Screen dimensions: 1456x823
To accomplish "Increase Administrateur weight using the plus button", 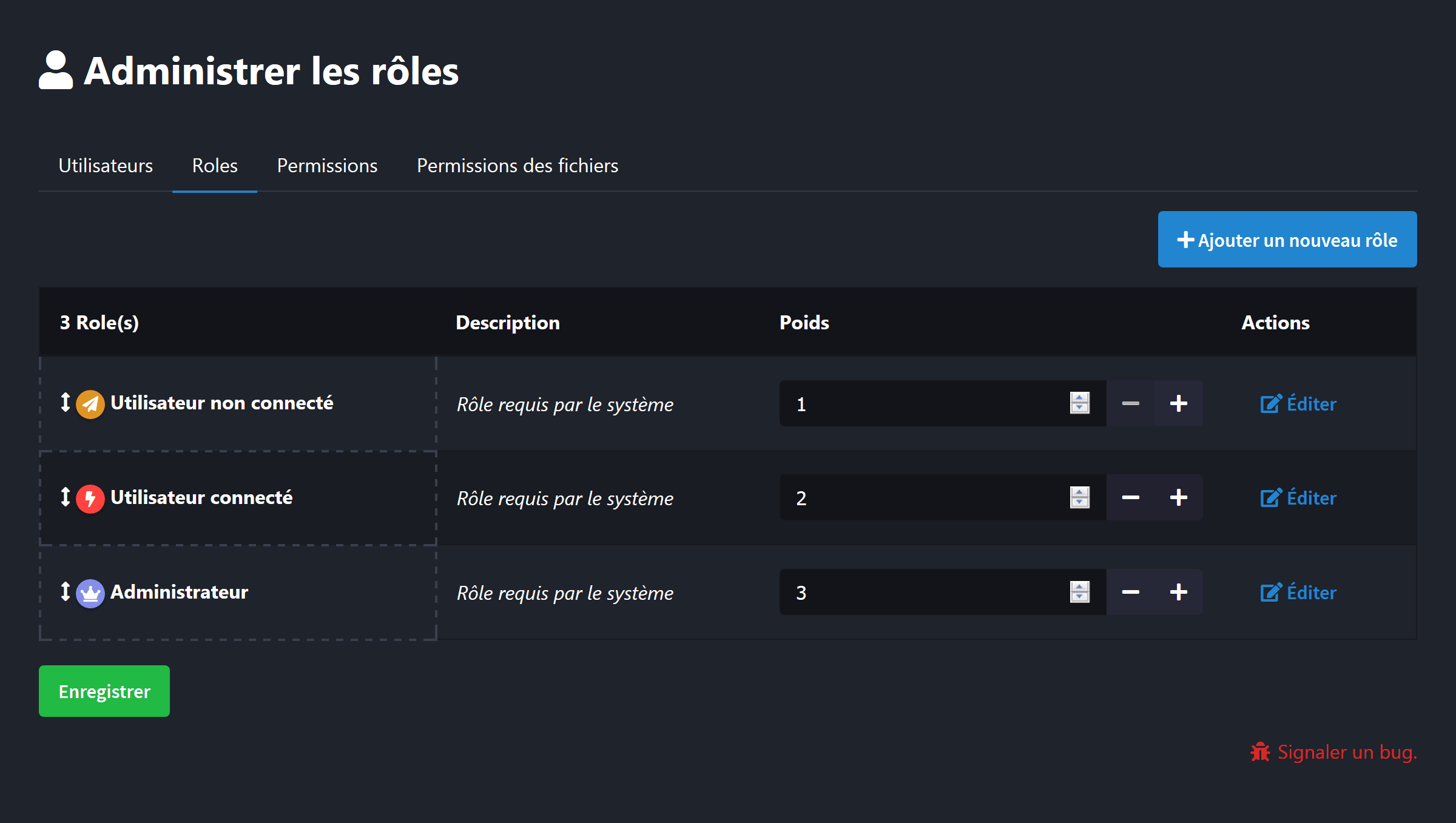I will [1179, 592].
